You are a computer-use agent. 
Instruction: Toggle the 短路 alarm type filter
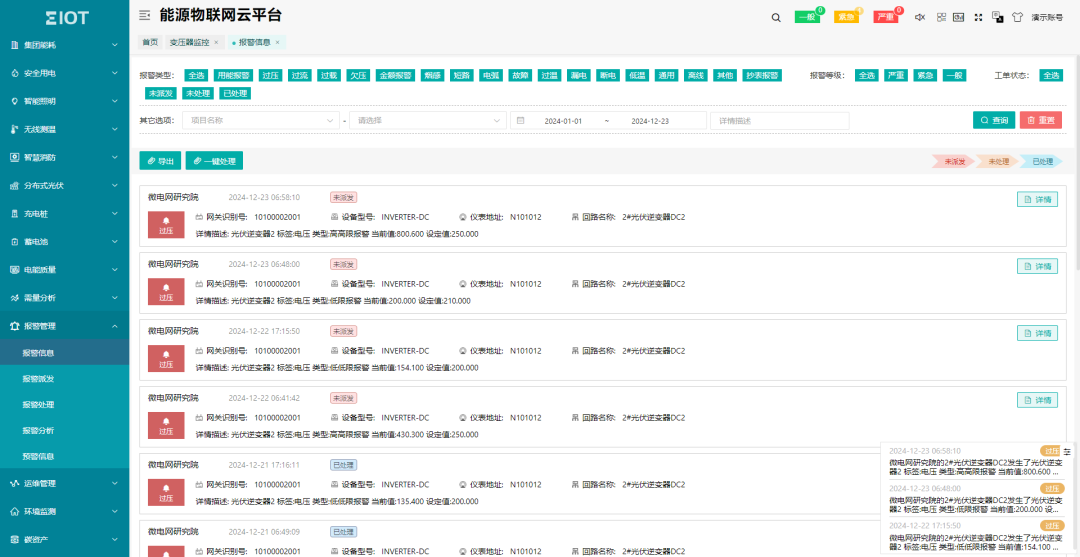click(x=461, y=75)
